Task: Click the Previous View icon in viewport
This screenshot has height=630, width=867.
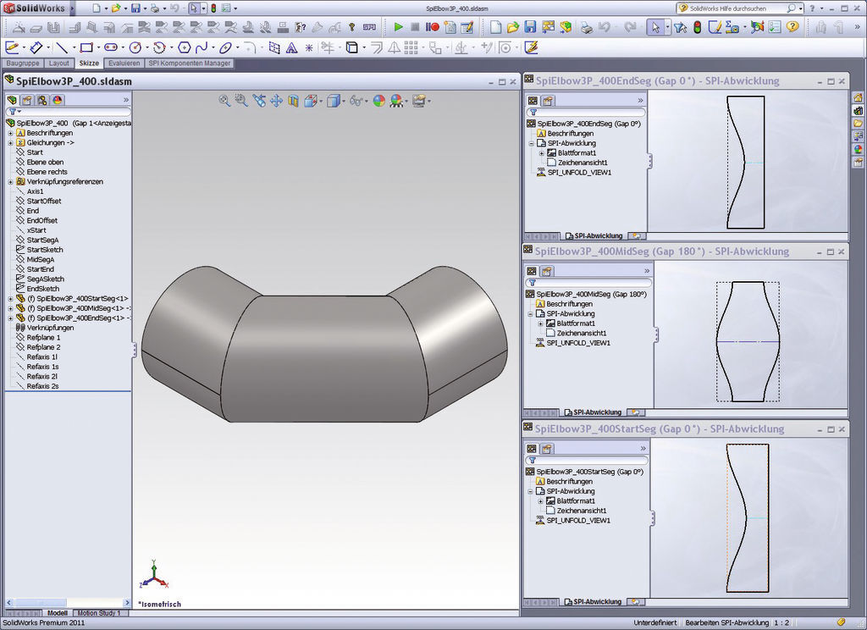Action: coord(259,101)
